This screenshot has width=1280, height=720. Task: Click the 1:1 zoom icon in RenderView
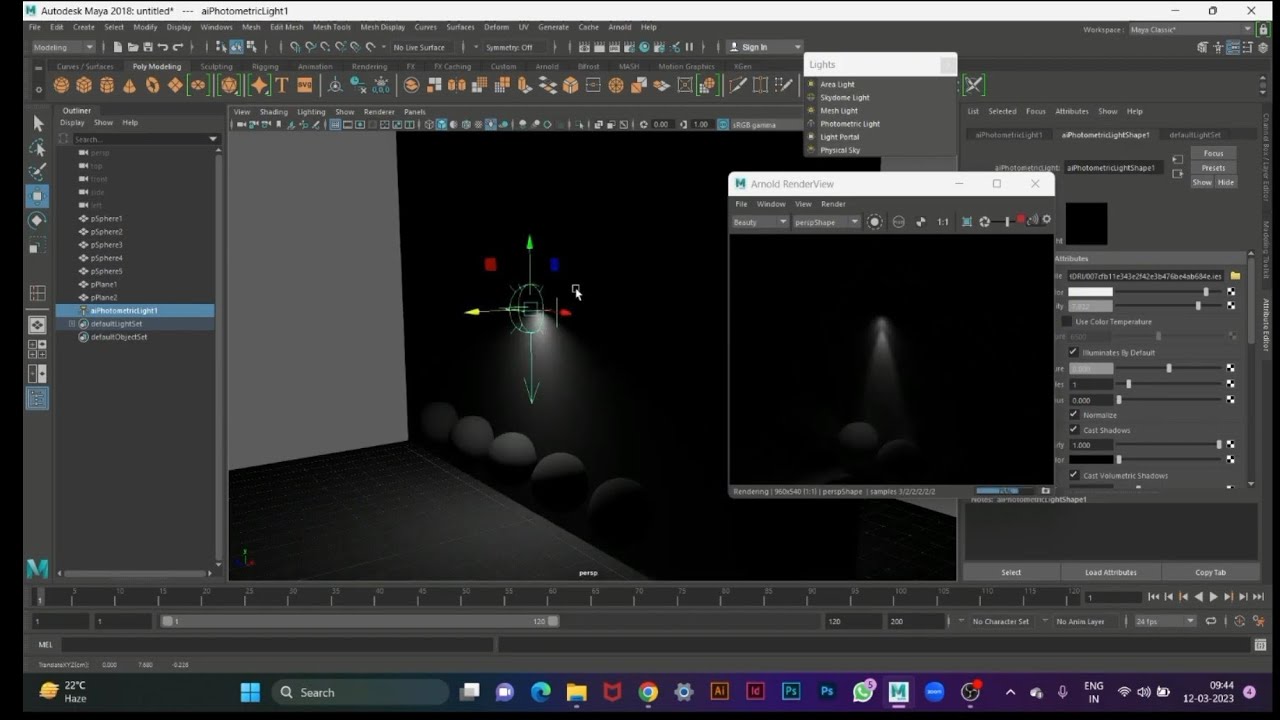click(943, 222)
